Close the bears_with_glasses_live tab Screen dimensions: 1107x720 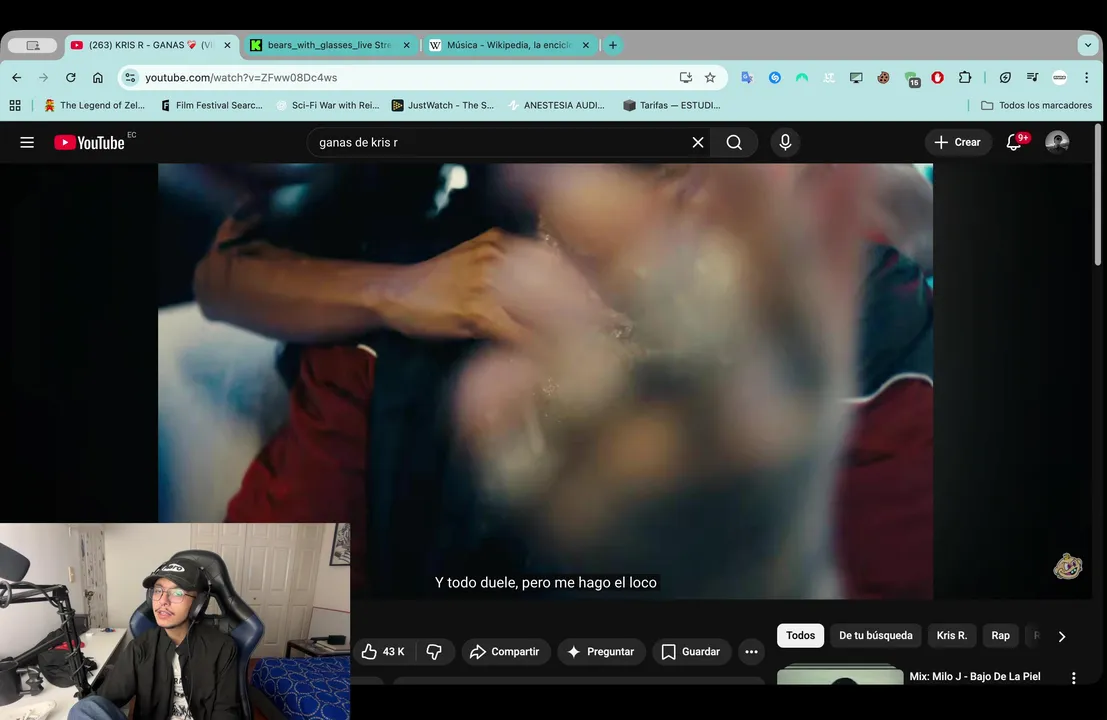click(406, 45)
